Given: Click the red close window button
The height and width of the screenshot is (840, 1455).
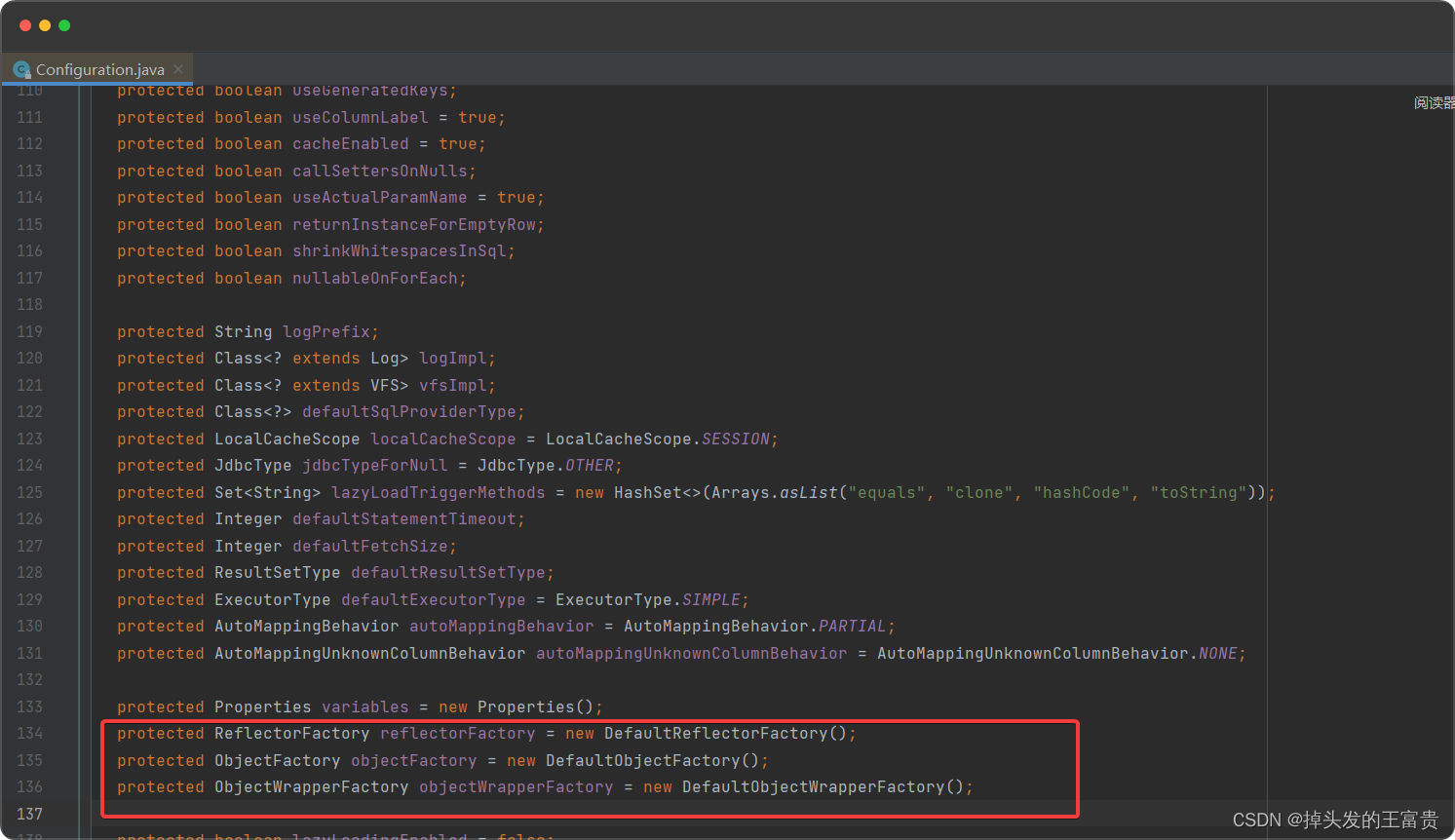Looking at the screenshot, I should pos(25,25).
